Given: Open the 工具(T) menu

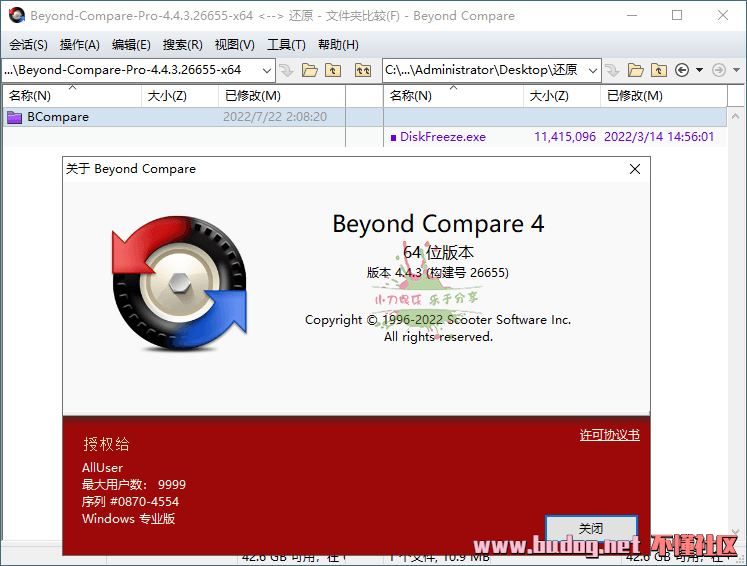Looking at the screenshot, I should coord(286,45).
